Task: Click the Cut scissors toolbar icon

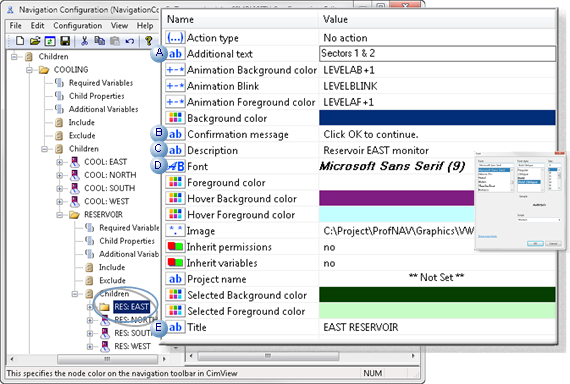Action: click(x=84, y=41)
